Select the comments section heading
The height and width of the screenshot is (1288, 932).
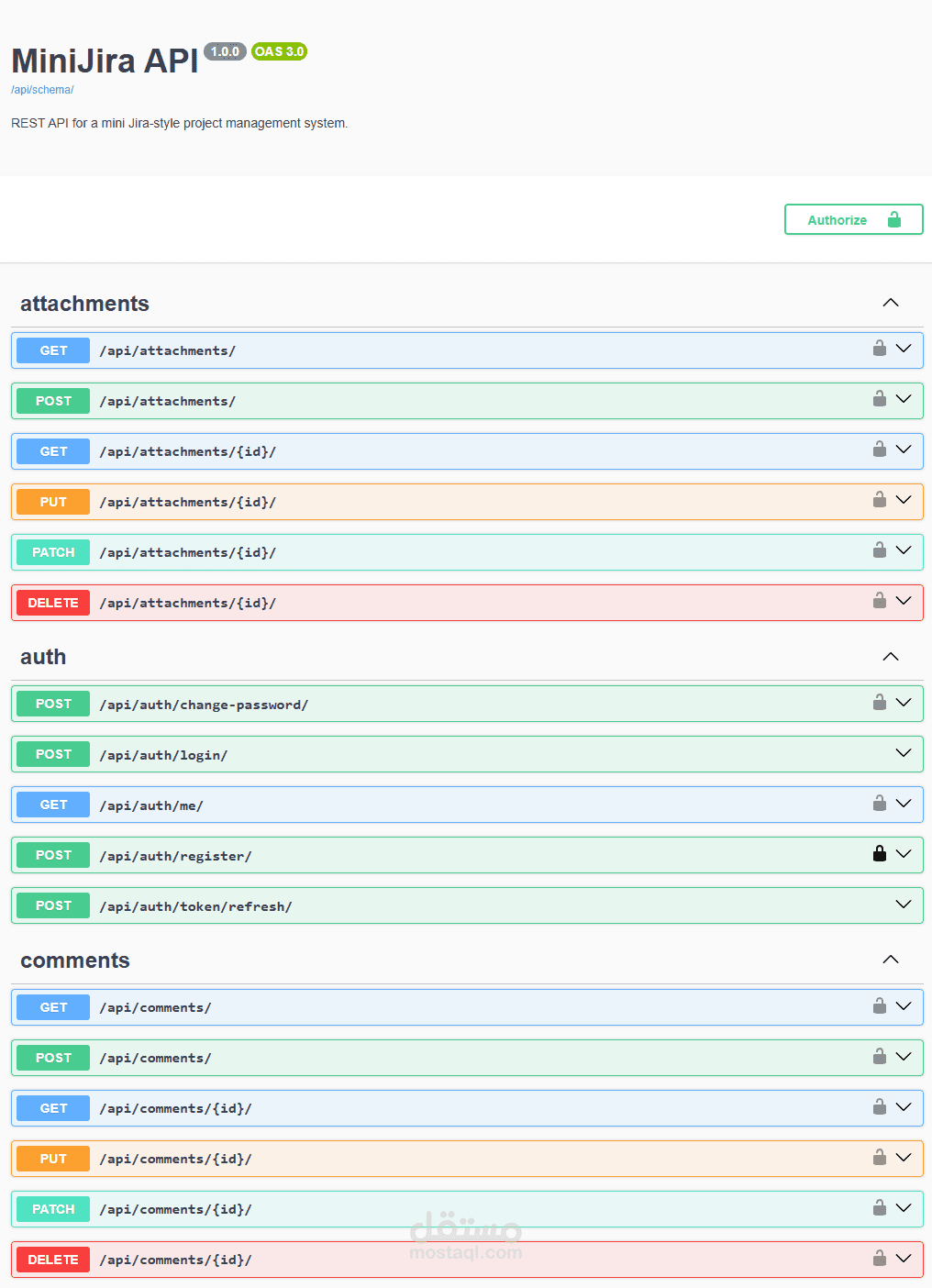tap(75, 960)
